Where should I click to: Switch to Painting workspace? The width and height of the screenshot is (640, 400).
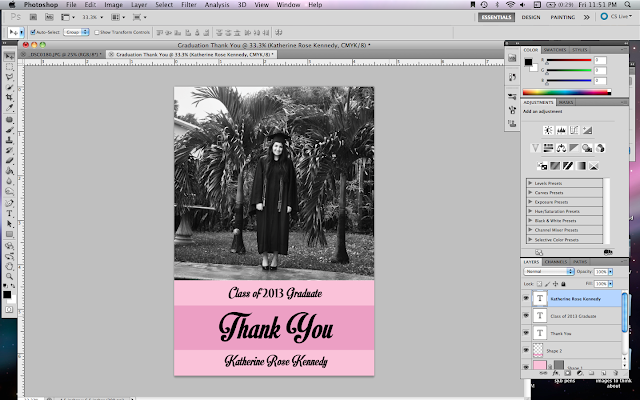pyautogui.click(x=562, y=17)
